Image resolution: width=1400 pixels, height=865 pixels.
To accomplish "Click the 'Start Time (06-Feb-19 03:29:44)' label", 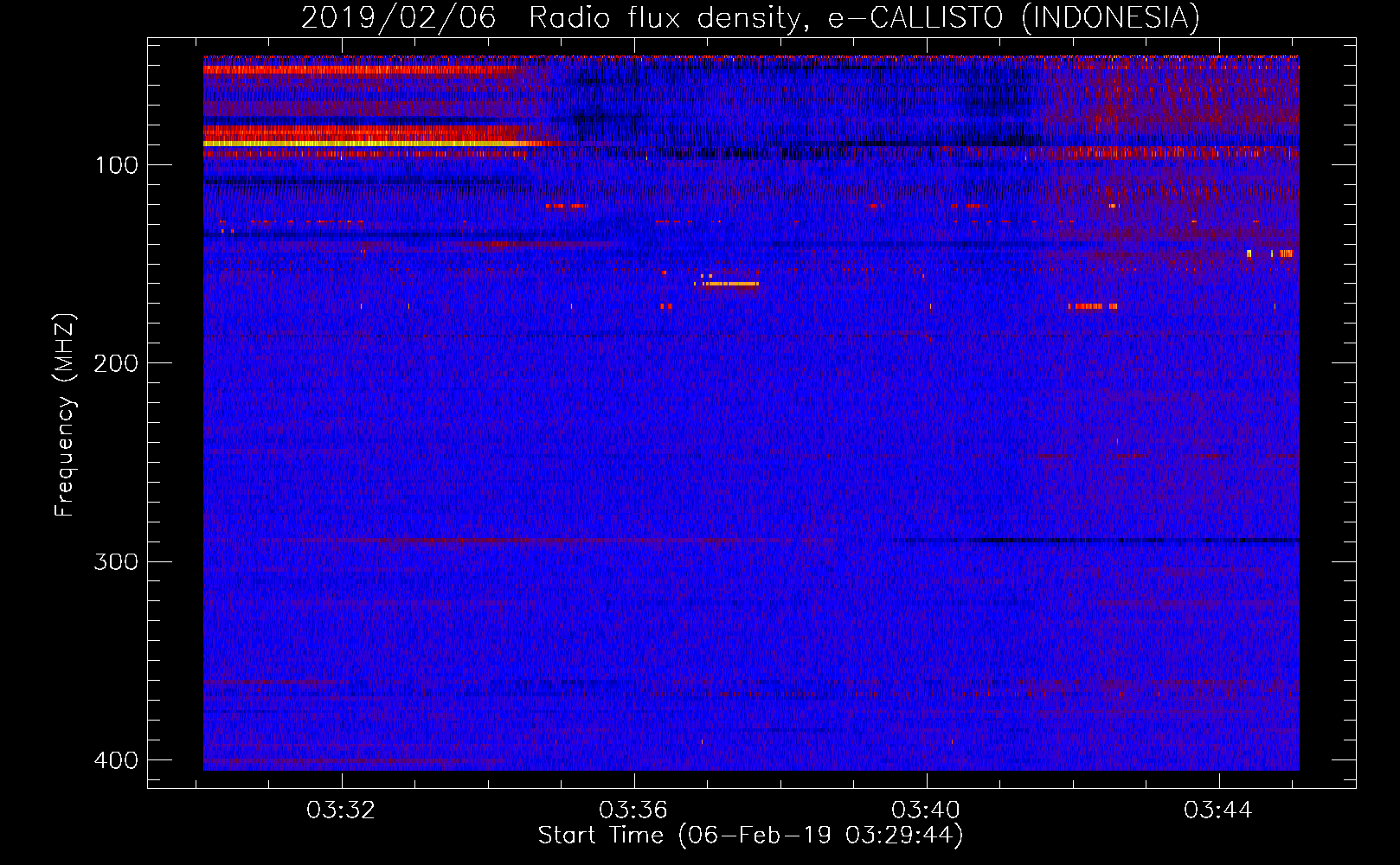I will click(x=750, y=835).
